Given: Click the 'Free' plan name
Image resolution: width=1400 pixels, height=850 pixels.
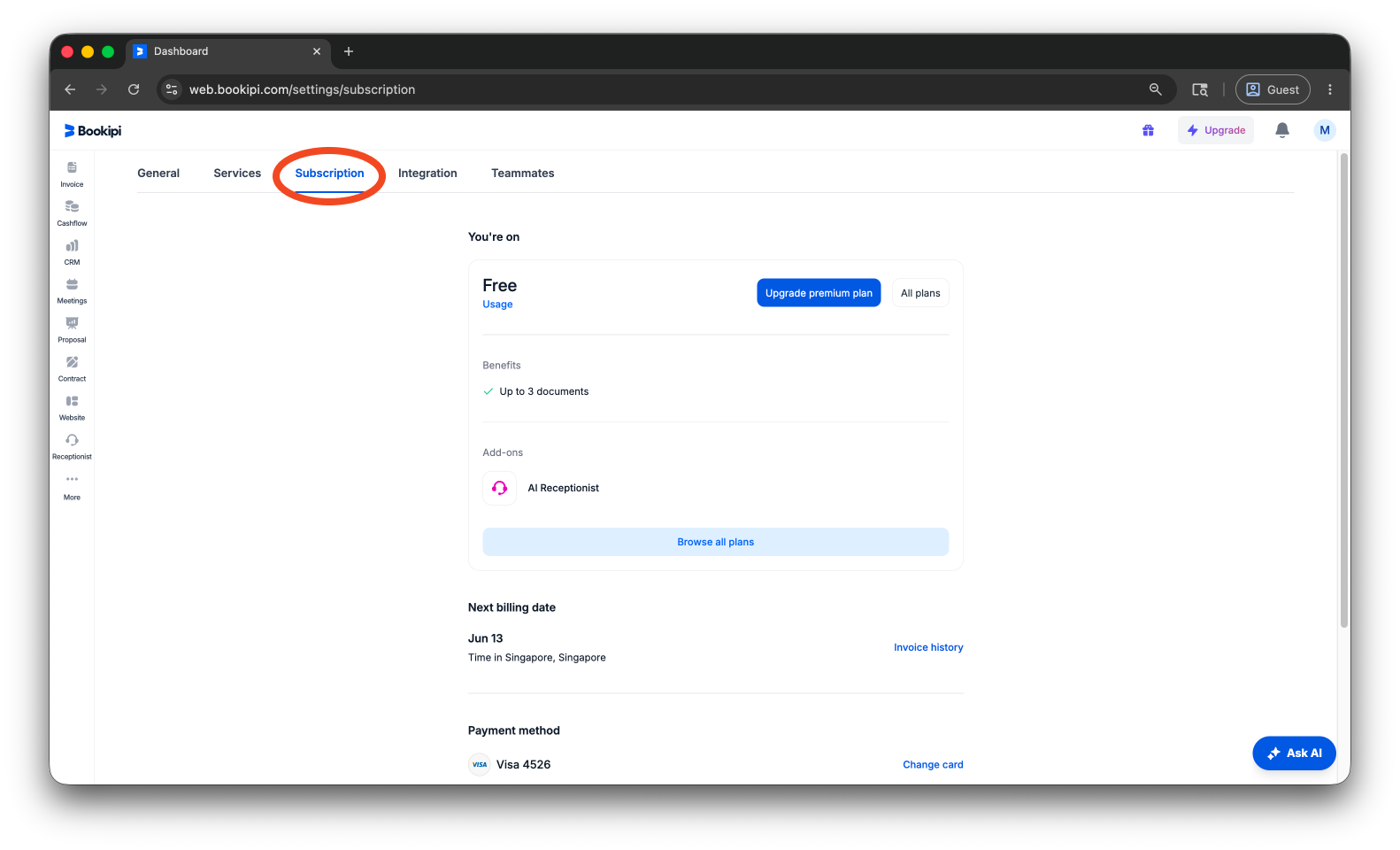Looking at the screenshot, I should [x=499, y=285].
